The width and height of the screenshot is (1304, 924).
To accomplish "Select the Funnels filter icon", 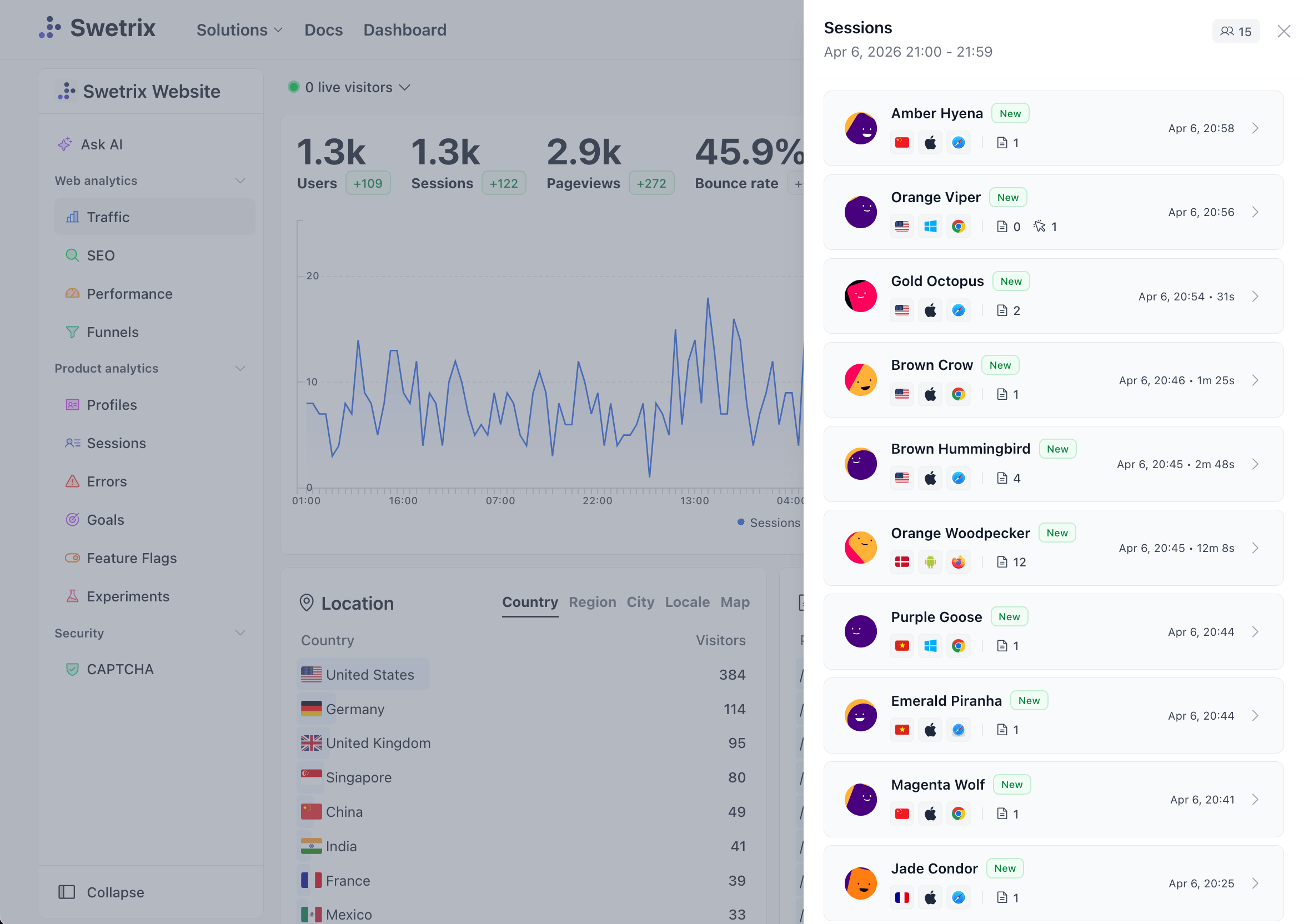I will click(x=72, y=332).
